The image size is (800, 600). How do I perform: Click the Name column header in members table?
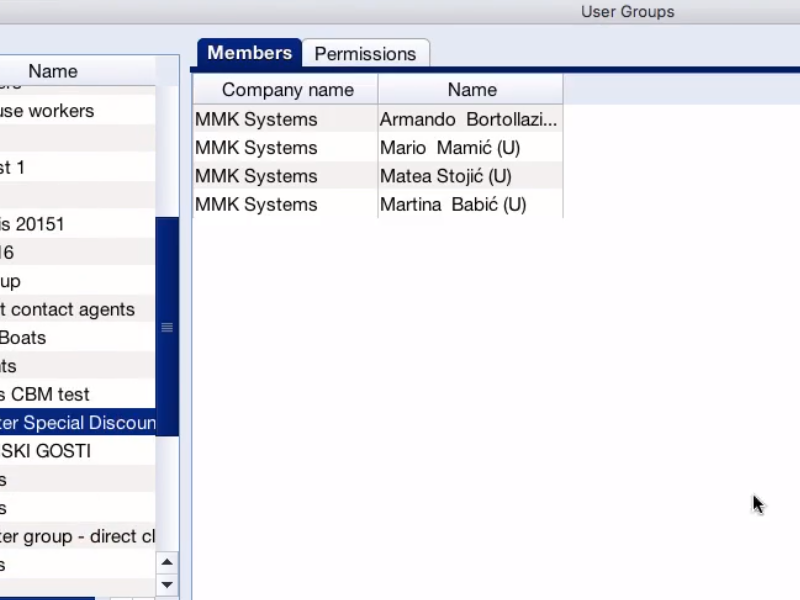pyautogui.click(x=471, y=90)
